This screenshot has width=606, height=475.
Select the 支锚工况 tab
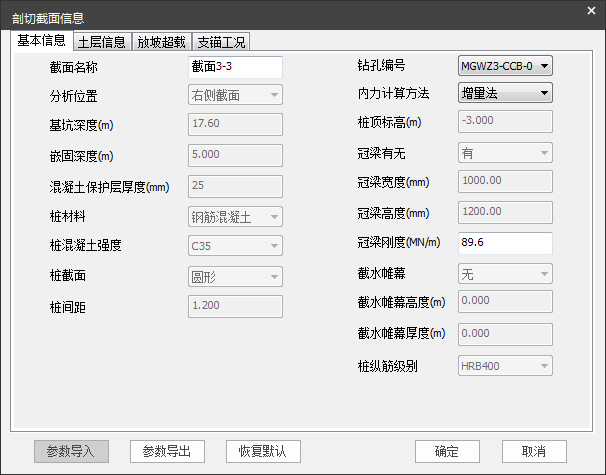pyautogui.click(x=221, y=42)
